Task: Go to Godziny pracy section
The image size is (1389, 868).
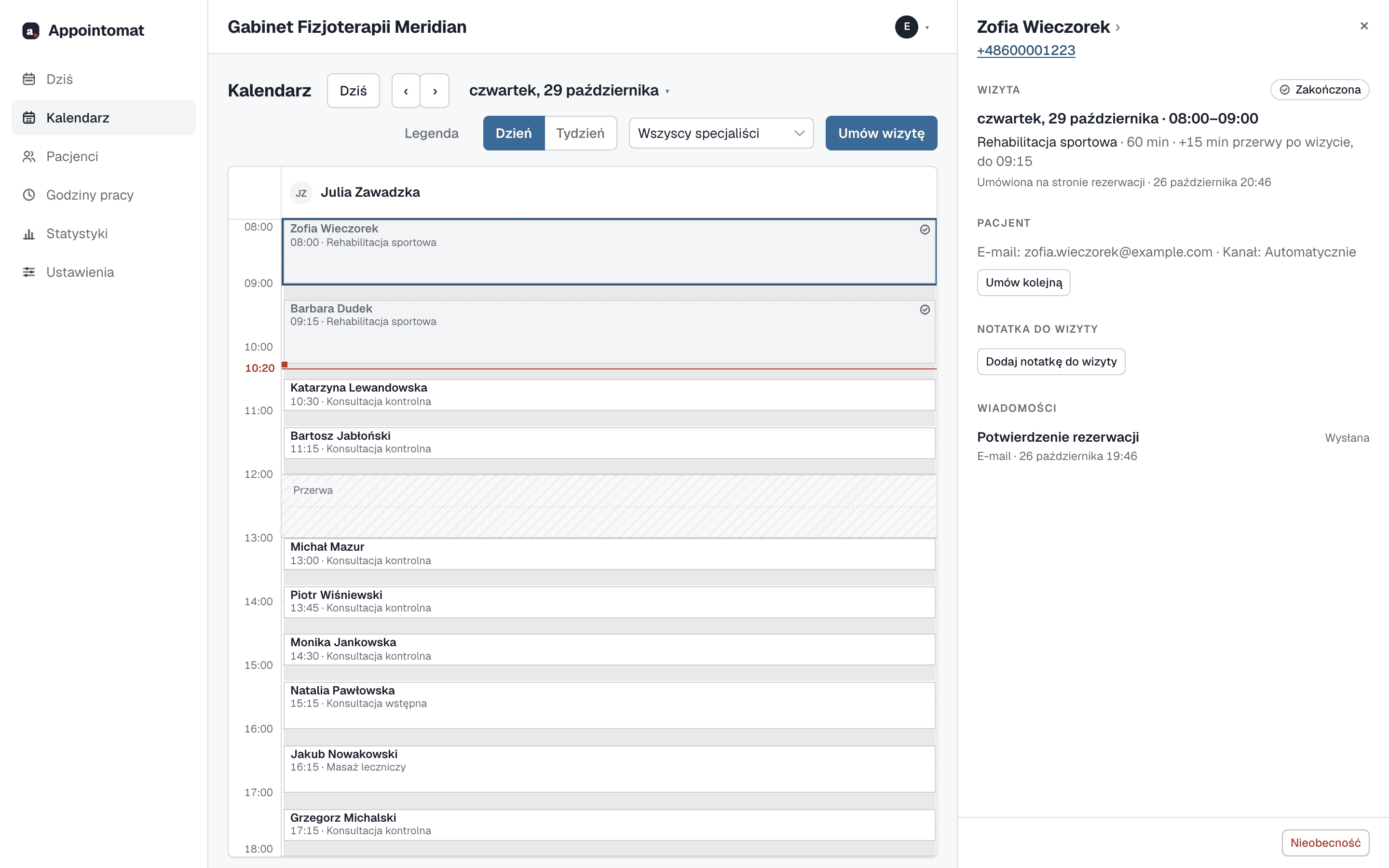Action: click(x=103, y=195)
